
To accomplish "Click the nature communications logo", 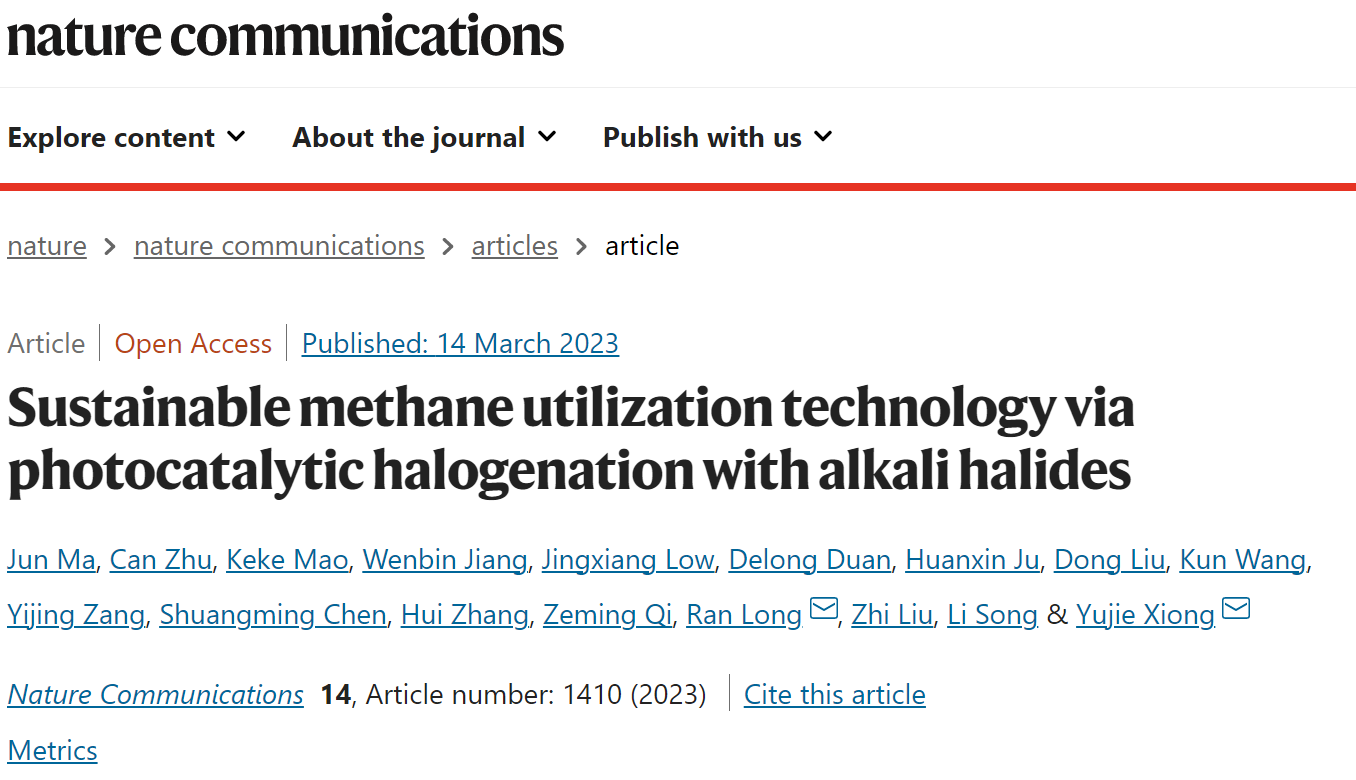I will click(x=285, y=35).
